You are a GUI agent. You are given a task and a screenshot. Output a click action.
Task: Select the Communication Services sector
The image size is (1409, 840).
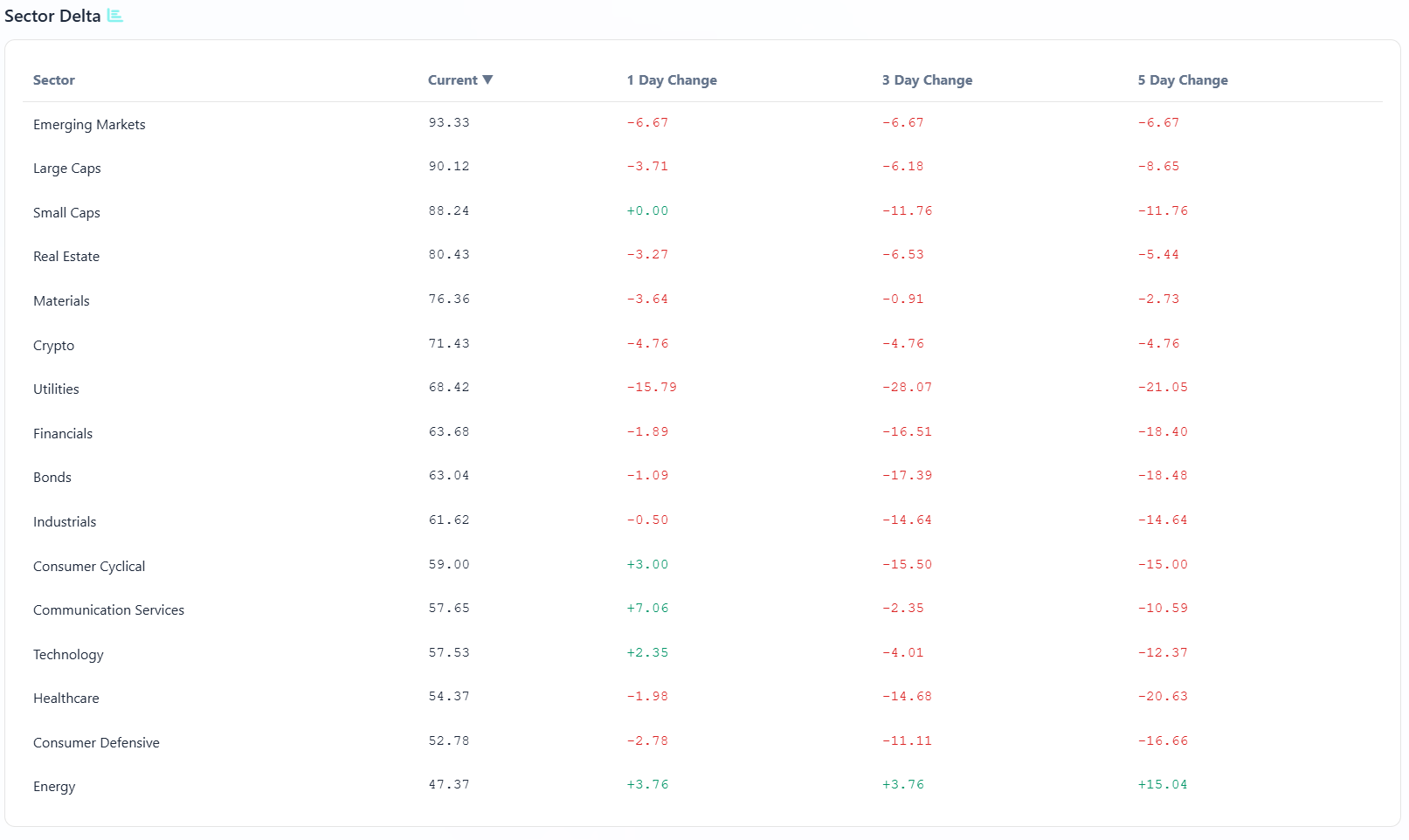point(108,610)
